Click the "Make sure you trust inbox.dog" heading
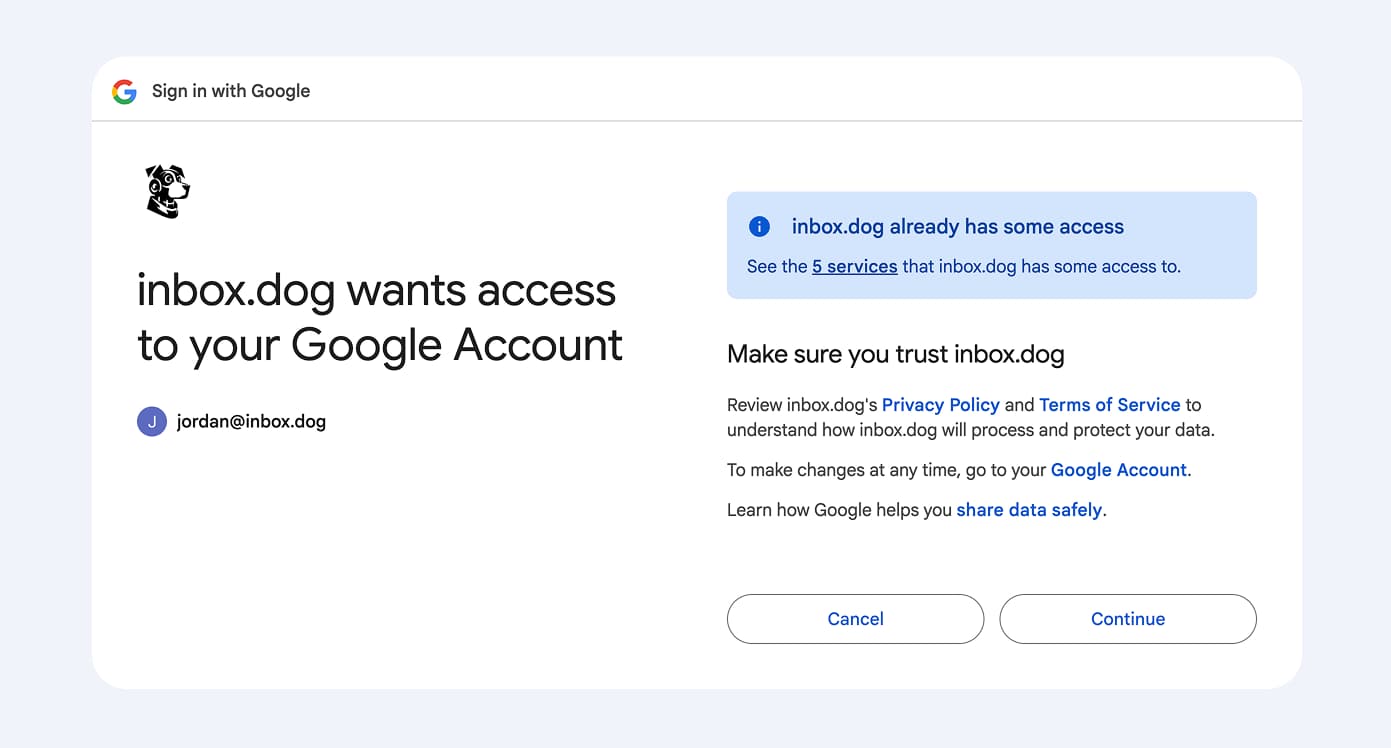This screenshot has width=1391, height=748. (895, 354)
